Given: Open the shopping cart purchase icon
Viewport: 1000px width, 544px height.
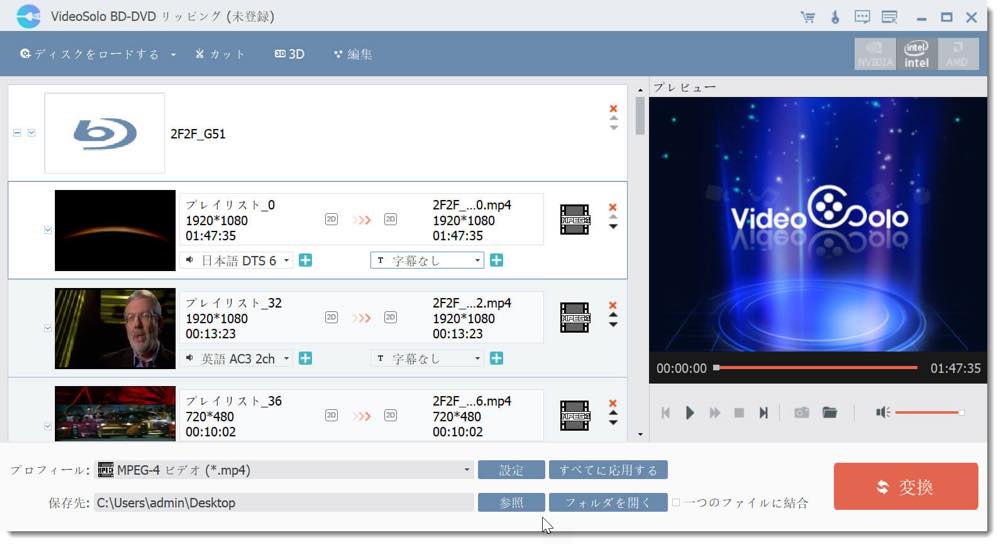Looking at the screenshot, I should (807, 17).
